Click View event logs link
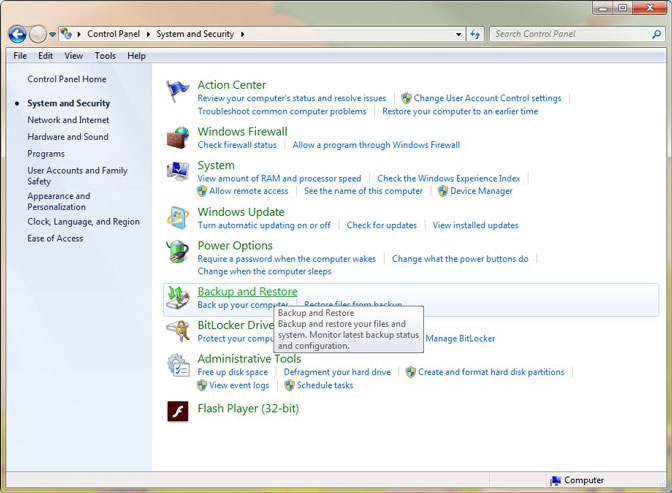Screen dimensions: 672x493 point(239,385)
